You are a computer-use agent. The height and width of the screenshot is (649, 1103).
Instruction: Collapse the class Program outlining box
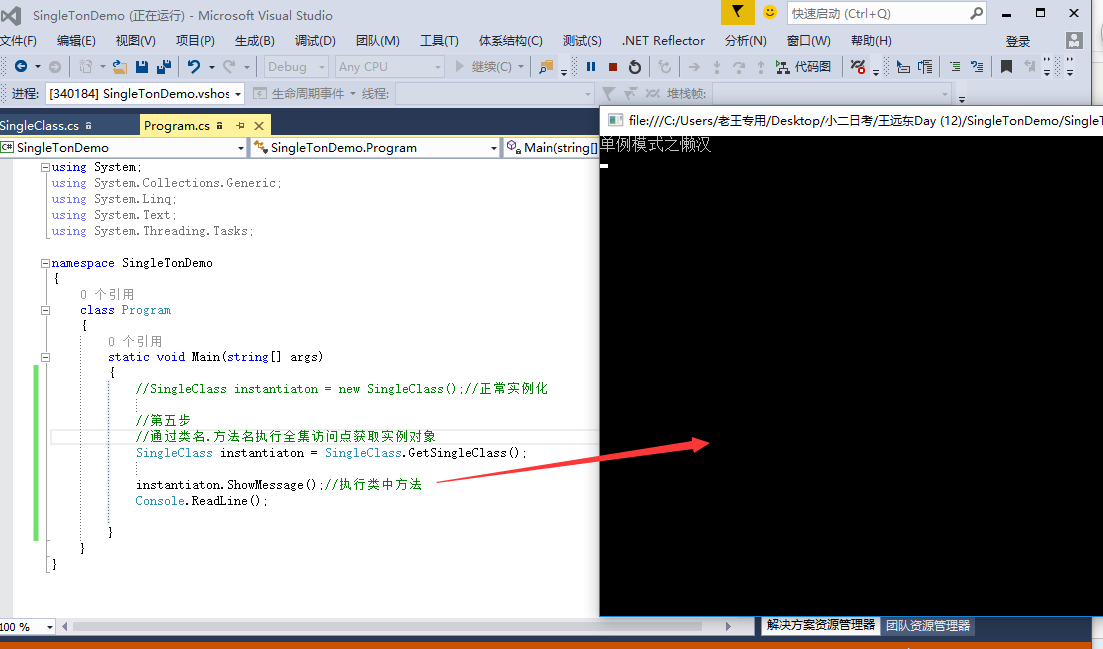(x=45, y=310)
